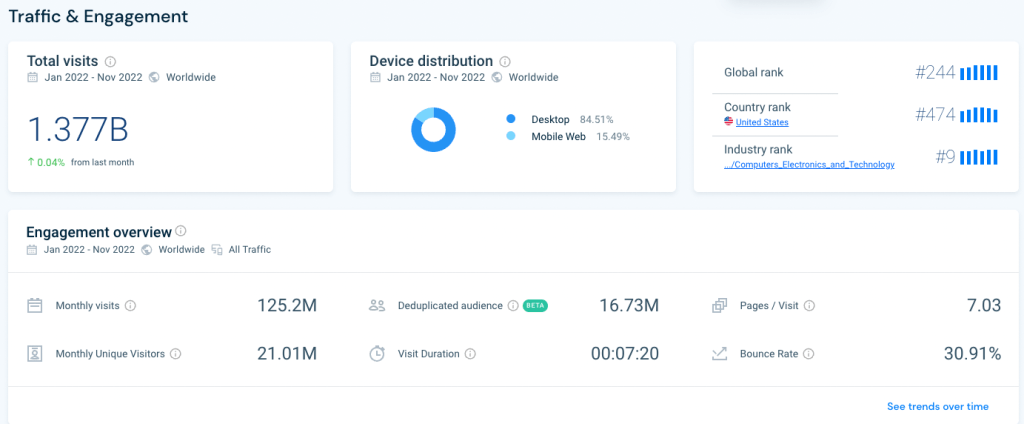Click the info icon next to Pages / Visit
Screen dimensions: 1024x424
pyautogui.click(x=809, y=305)
